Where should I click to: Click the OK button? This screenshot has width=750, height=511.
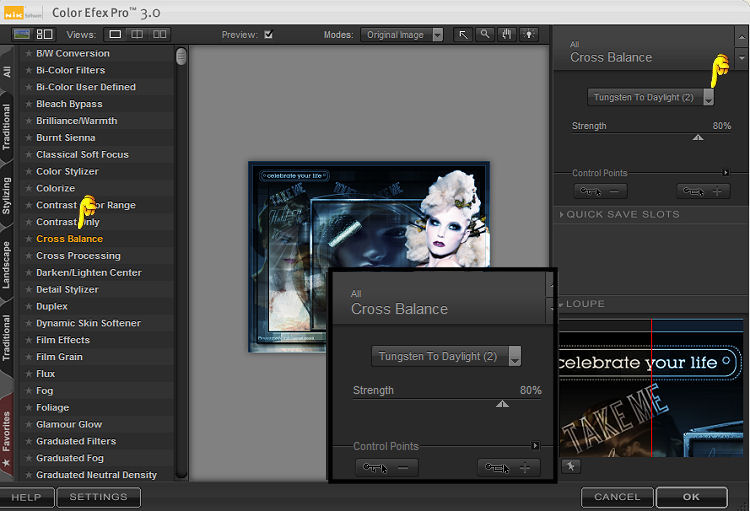pyautogui.click(x=691, y=496)
